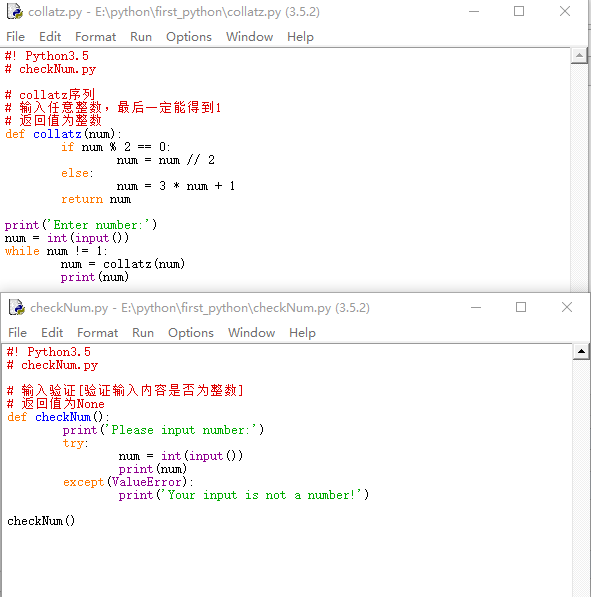Viewport: 591px width, 597px height.
Task: Click 'while num != 1:' line
Action: tap(56, 251)
